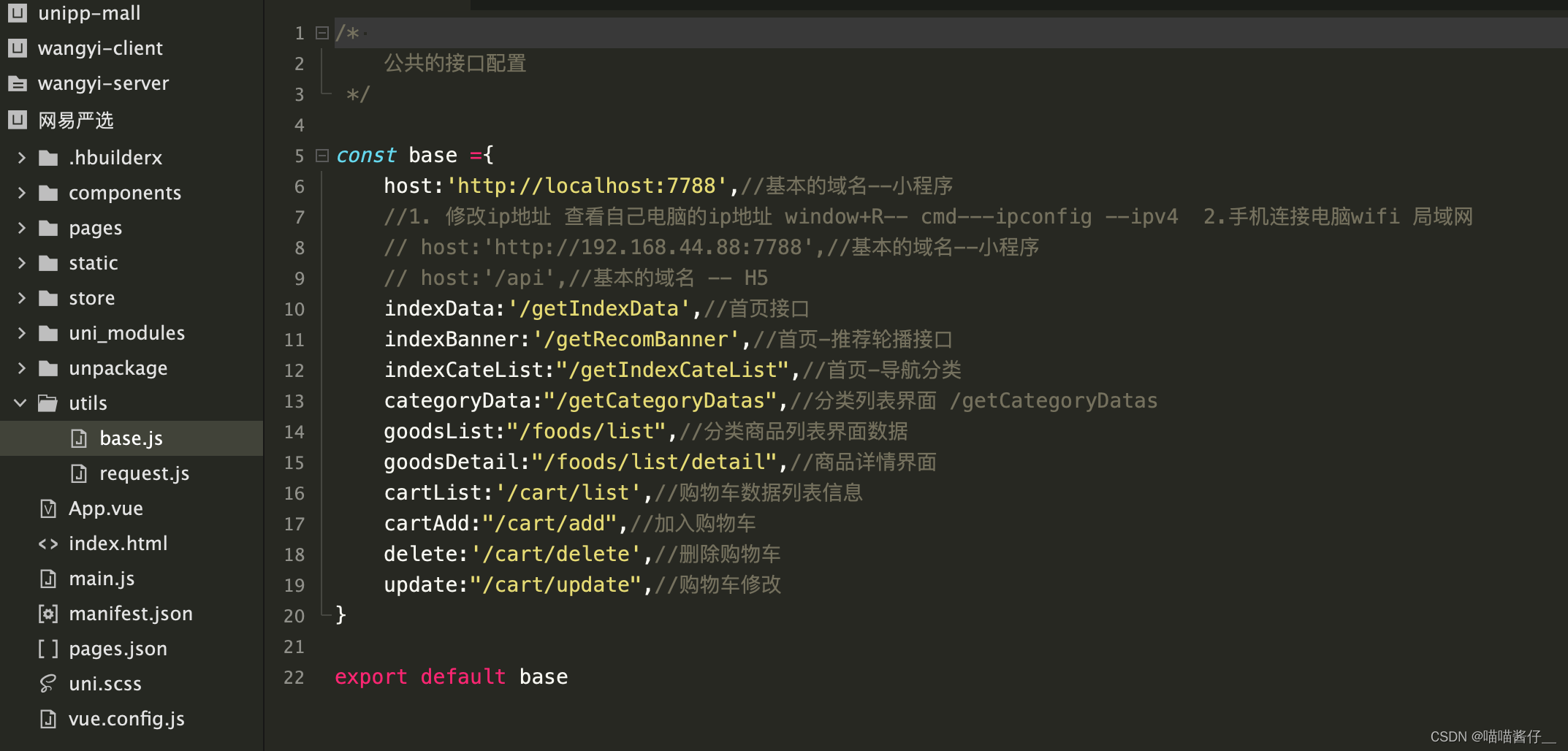The width and height of the screenshot is (1568, 751).
Task: Click the uni.scss stylesheet icon
Action: tap(47, 684)
